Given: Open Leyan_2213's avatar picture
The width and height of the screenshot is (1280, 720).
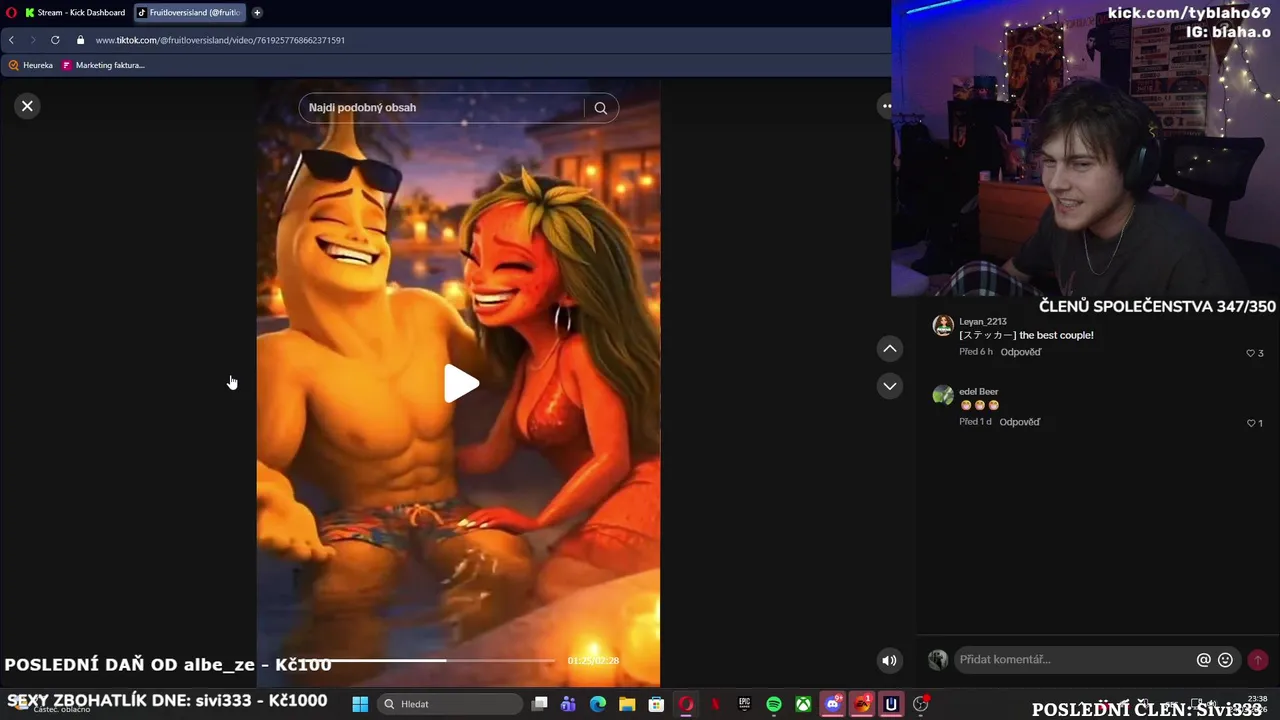Looking at the screenshot, I should [x=943, y=325].
